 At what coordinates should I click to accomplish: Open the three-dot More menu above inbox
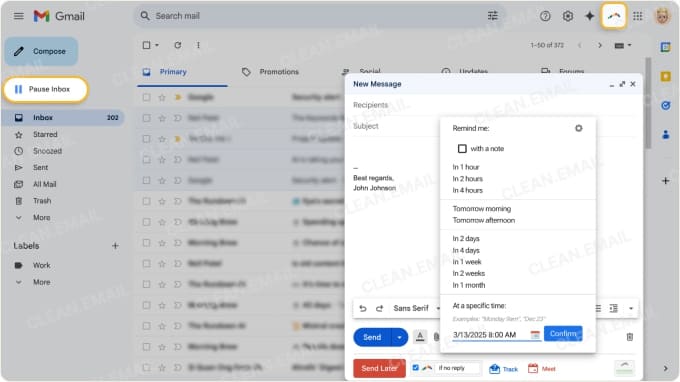pyautogui.click(x=198, y=45)
